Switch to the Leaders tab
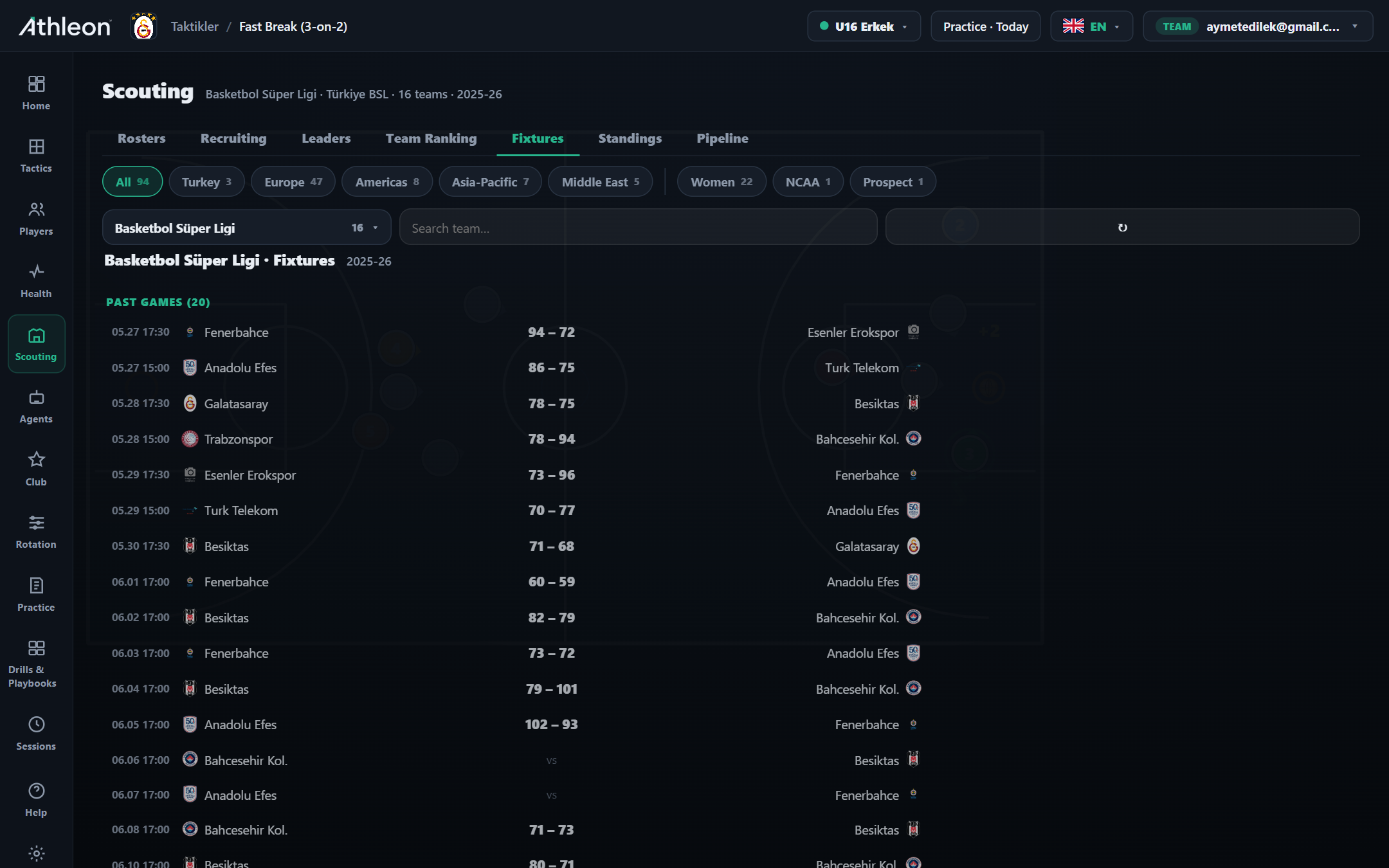1389x868 pixels. 326,138
